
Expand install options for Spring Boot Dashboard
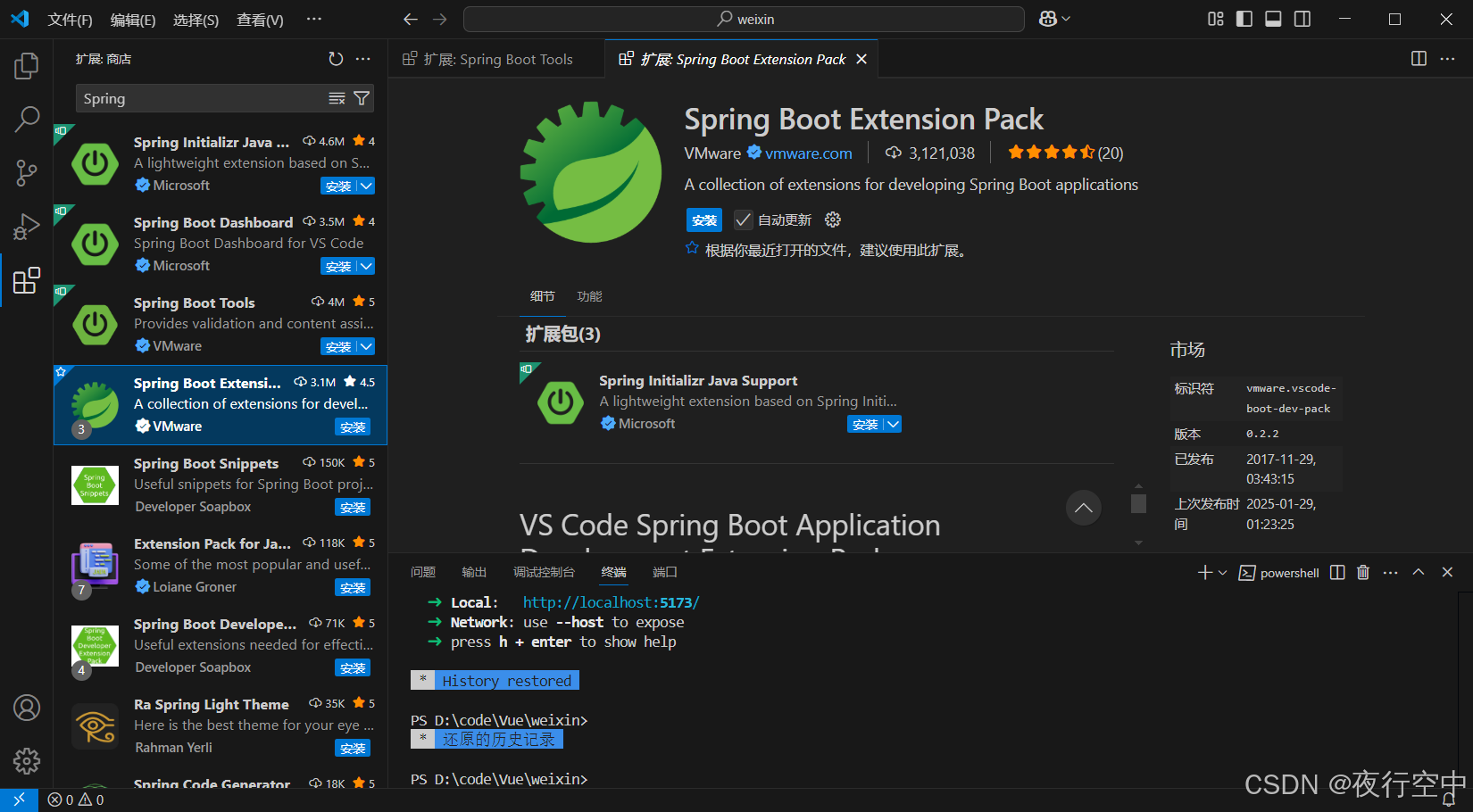coord(366,266)
